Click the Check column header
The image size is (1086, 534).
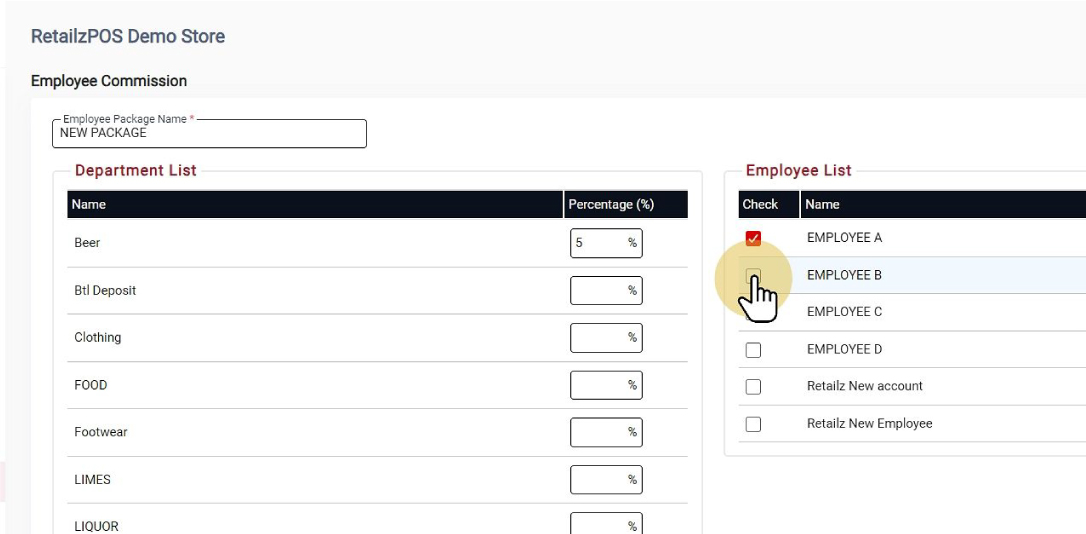pyautogui.click(x=760, y=204)
